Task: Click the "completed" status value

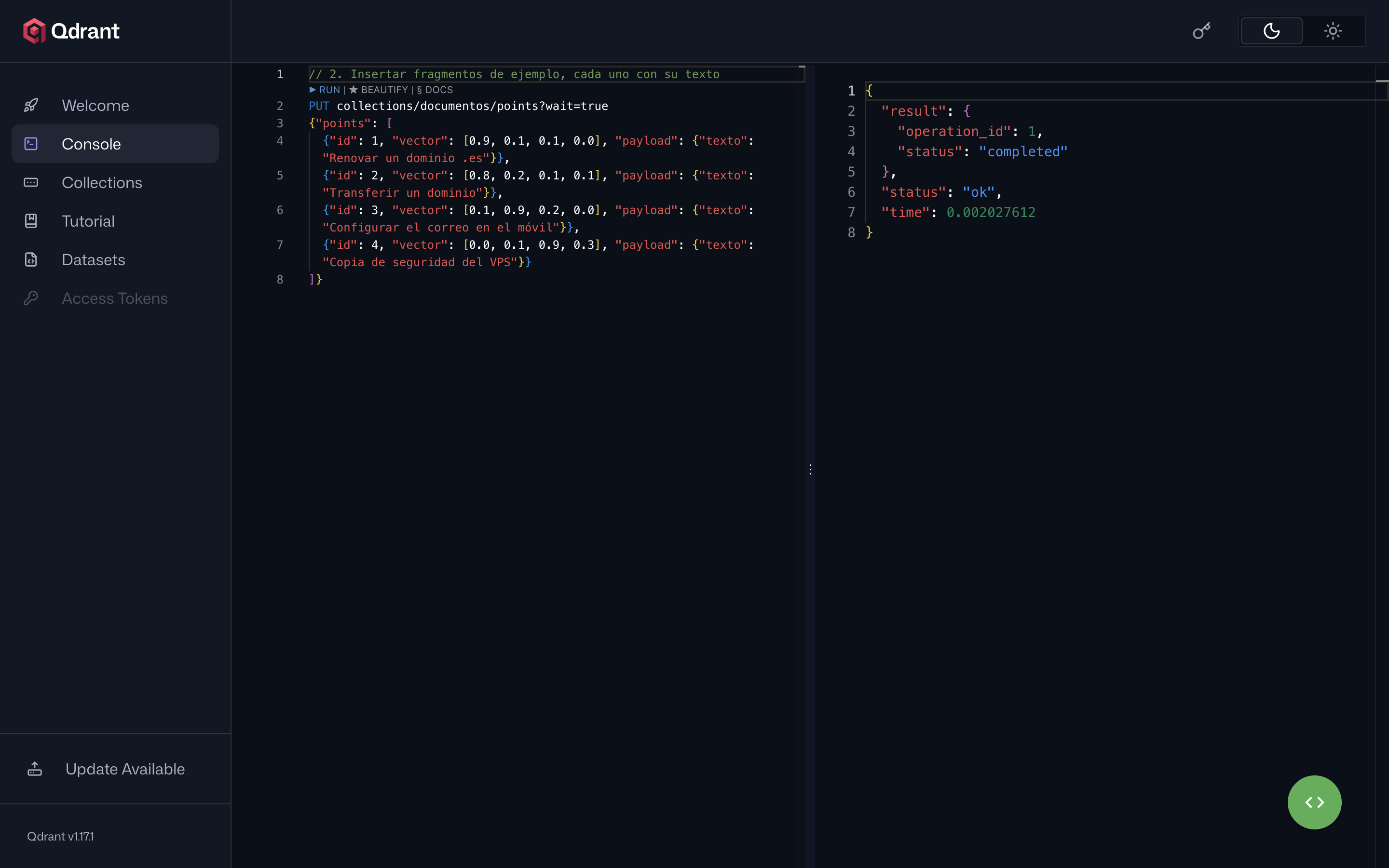Action: (1023, 151)
